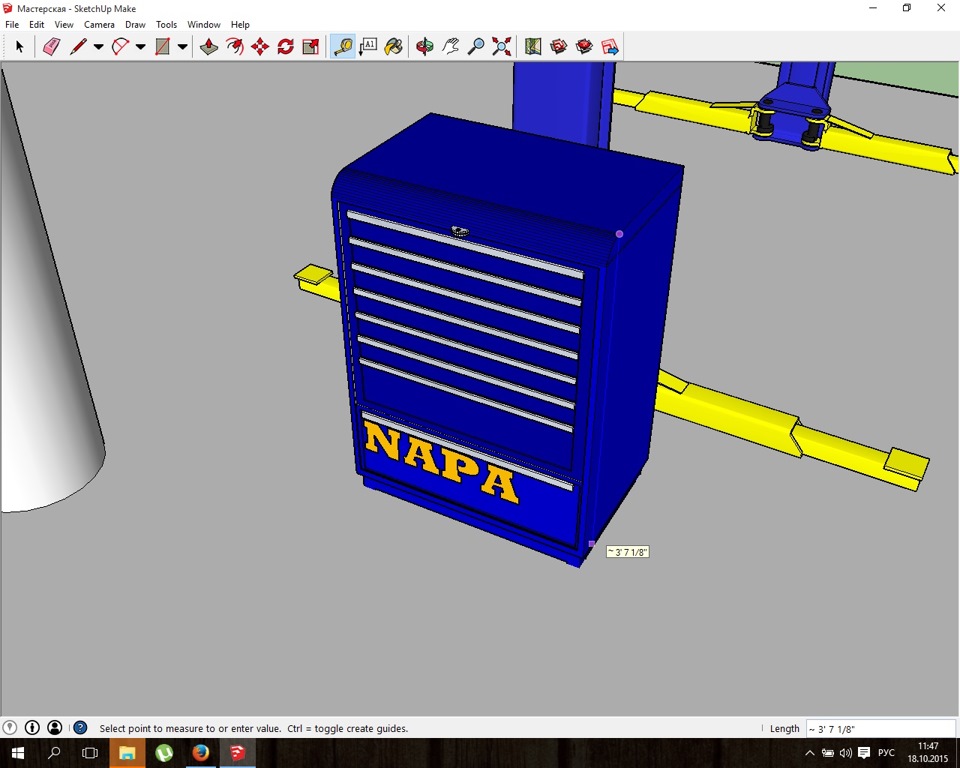Expand the Arc tool dropdown arrow
This screenshot has width=960, height=768.
point(141,47)
